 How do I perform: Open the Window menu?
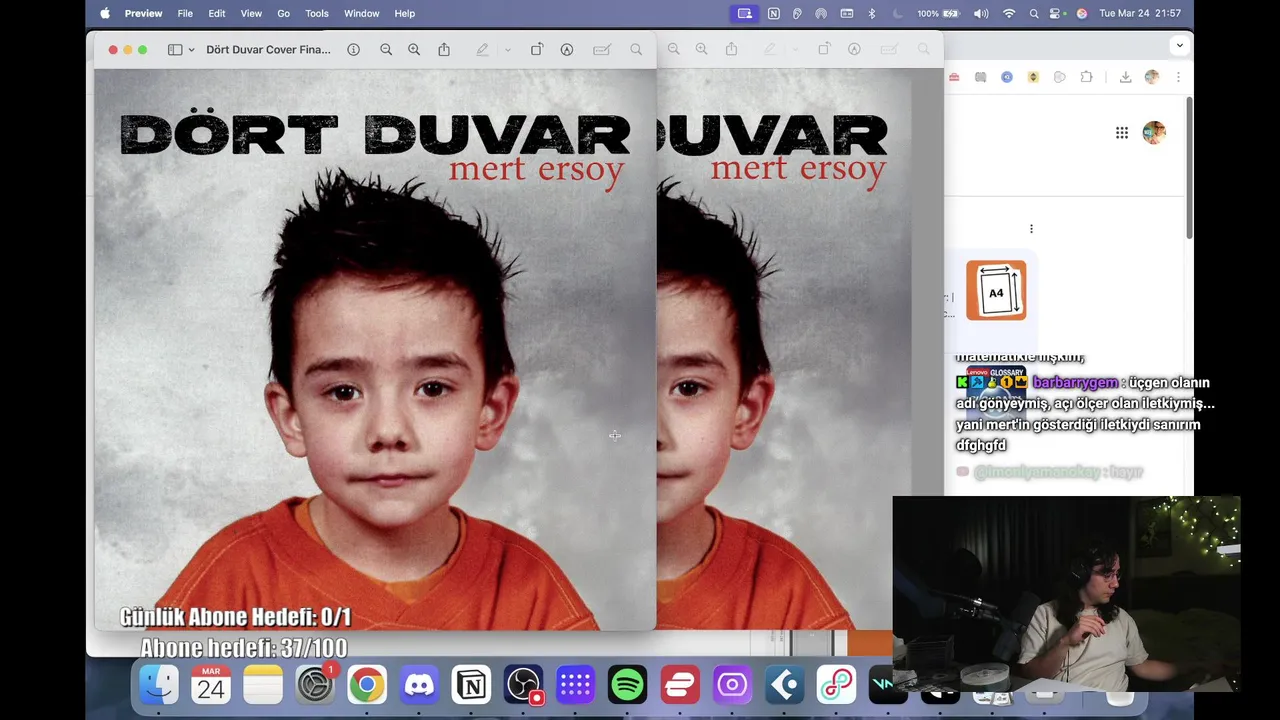click(361, 13)
